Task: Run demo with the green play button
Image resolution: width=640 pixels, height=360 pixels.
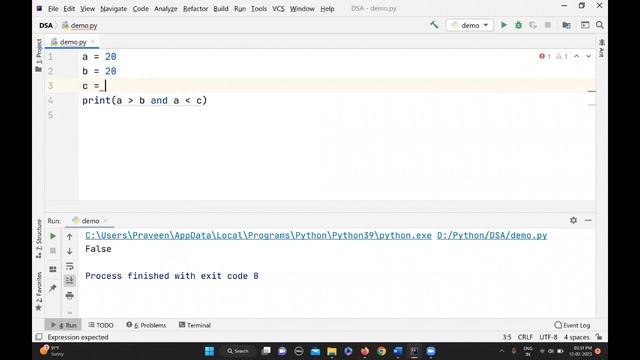Action: [x=504, y=25]
